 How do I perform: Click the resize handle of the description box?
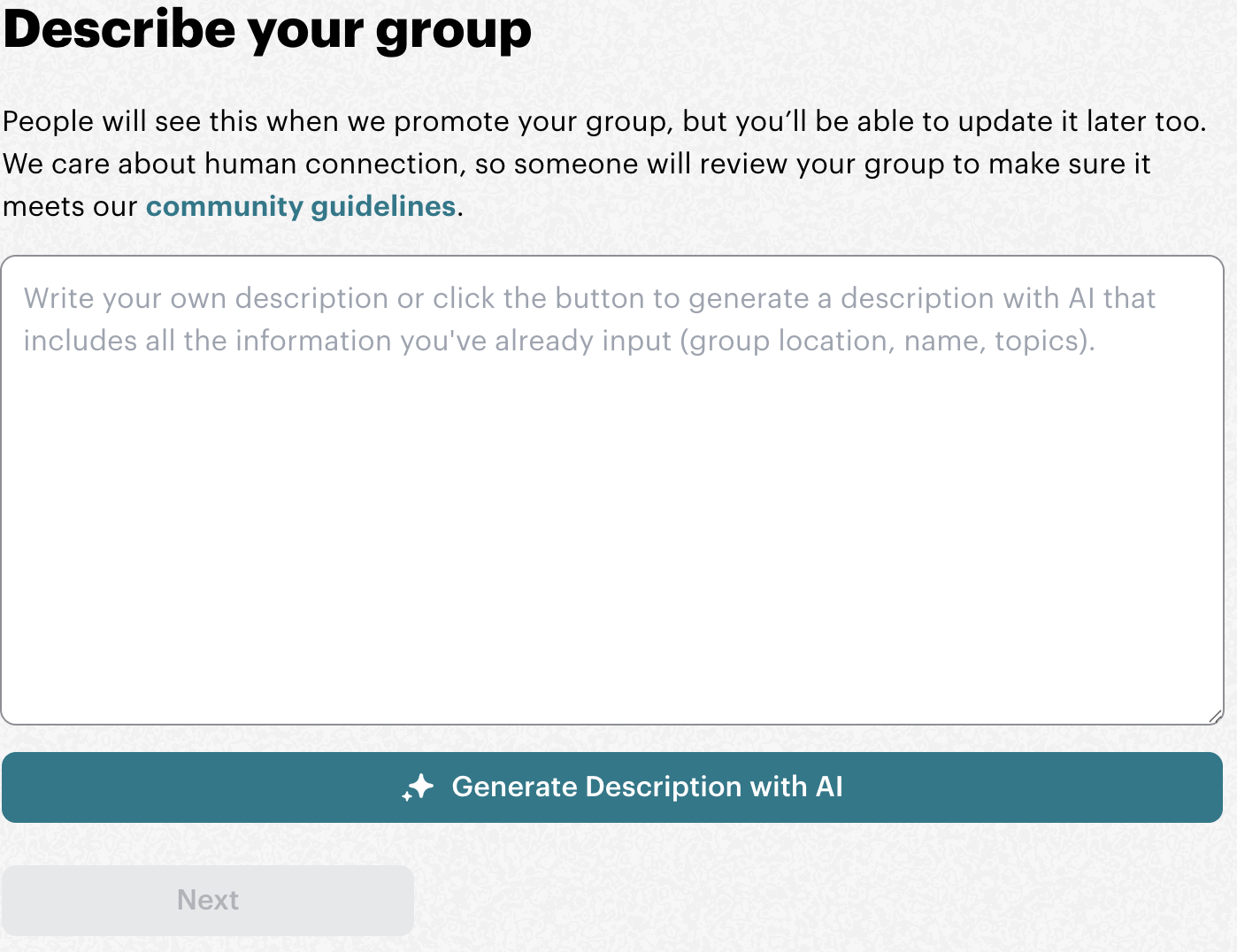pyautogui.click(x=1216, y=717)
